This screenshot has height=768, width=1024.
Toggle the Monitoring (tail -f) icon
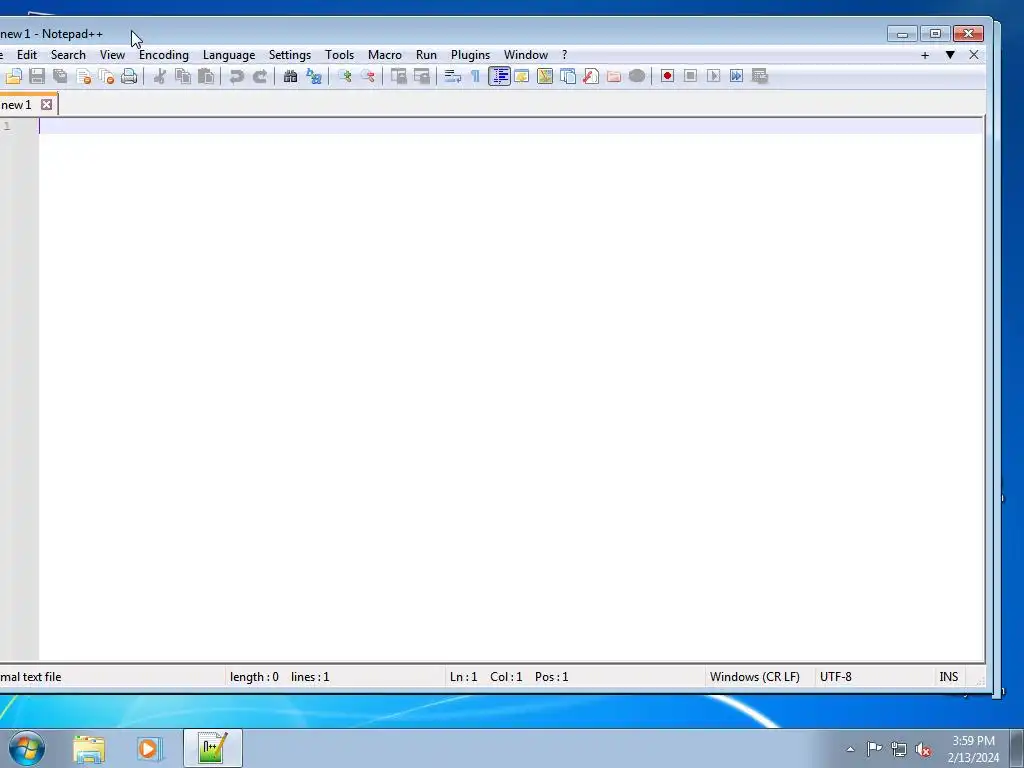637,76
